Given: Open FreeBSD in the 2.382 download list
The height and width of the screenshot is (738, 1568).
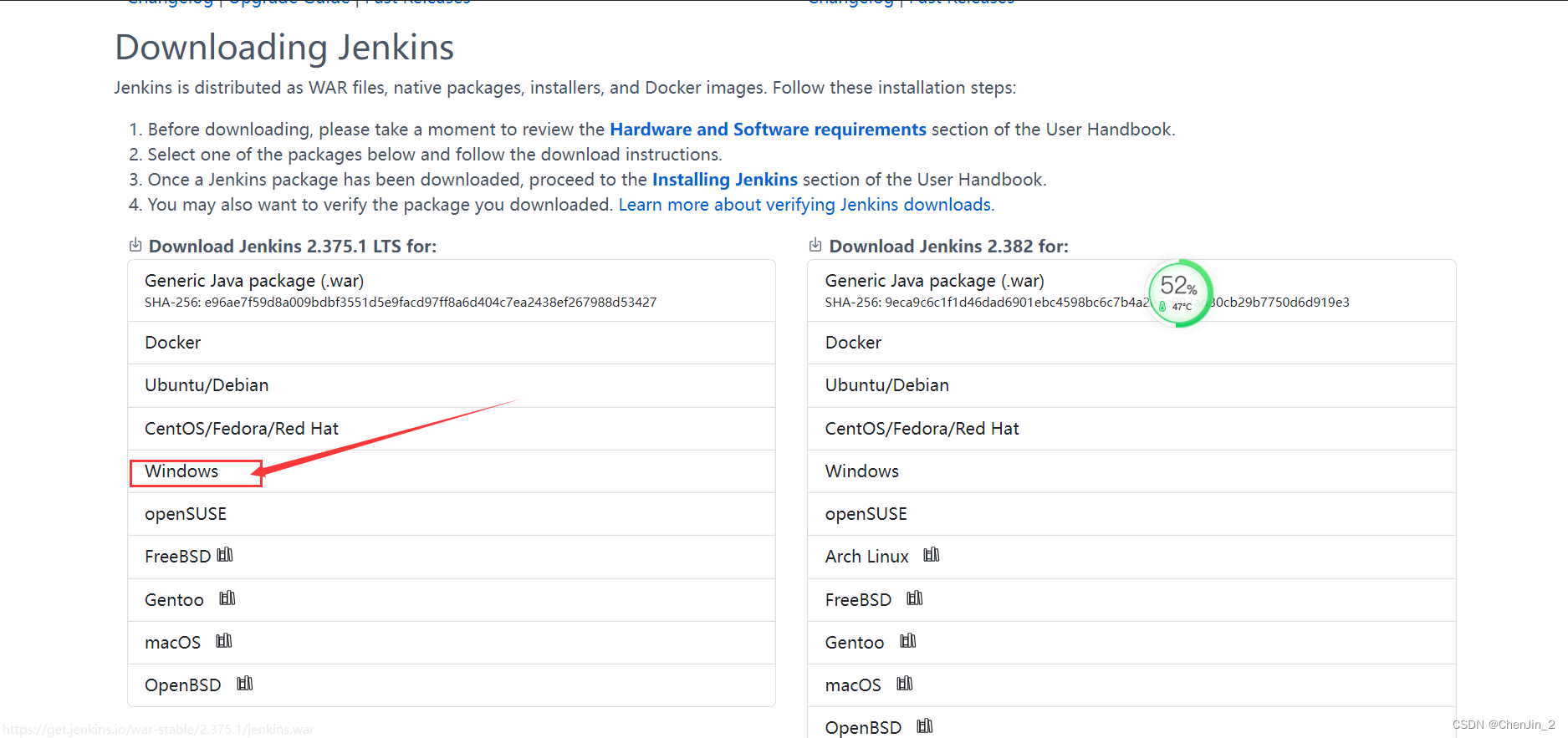Looking at the screenshot, I should click(1131, 600).
